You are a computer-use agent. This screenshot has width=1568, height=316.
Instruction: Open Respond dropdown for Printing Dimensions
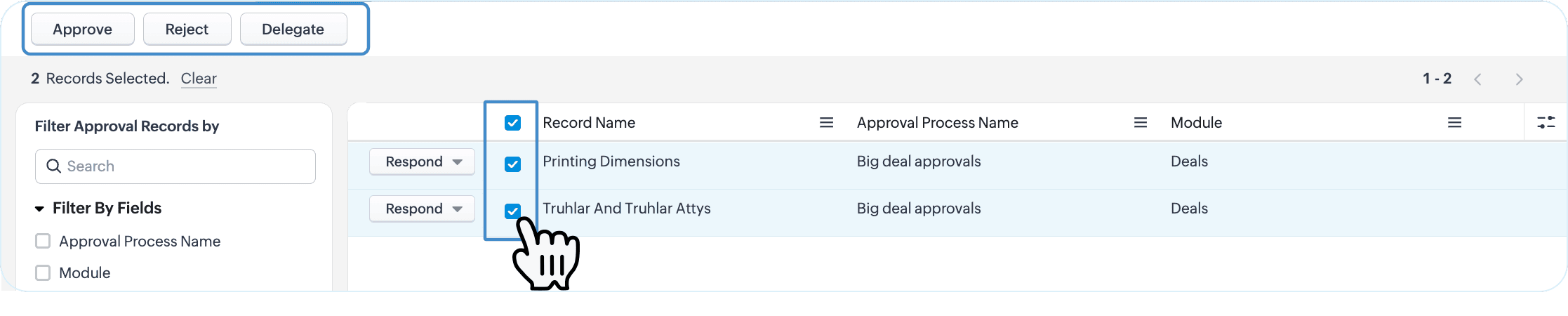coord(422,162)
